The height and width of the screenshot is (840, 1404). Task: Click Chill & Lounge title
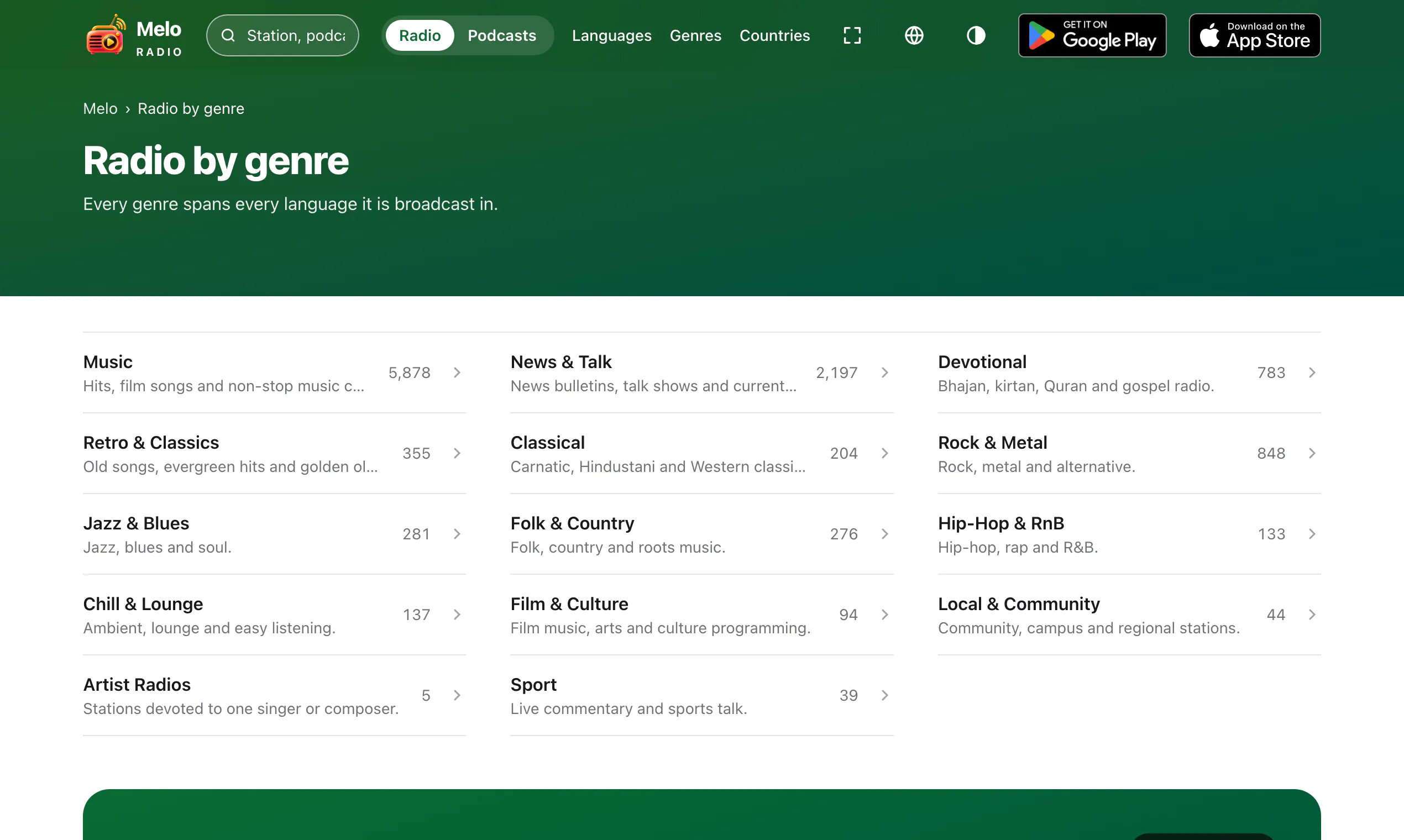click(x=143, y=604)
